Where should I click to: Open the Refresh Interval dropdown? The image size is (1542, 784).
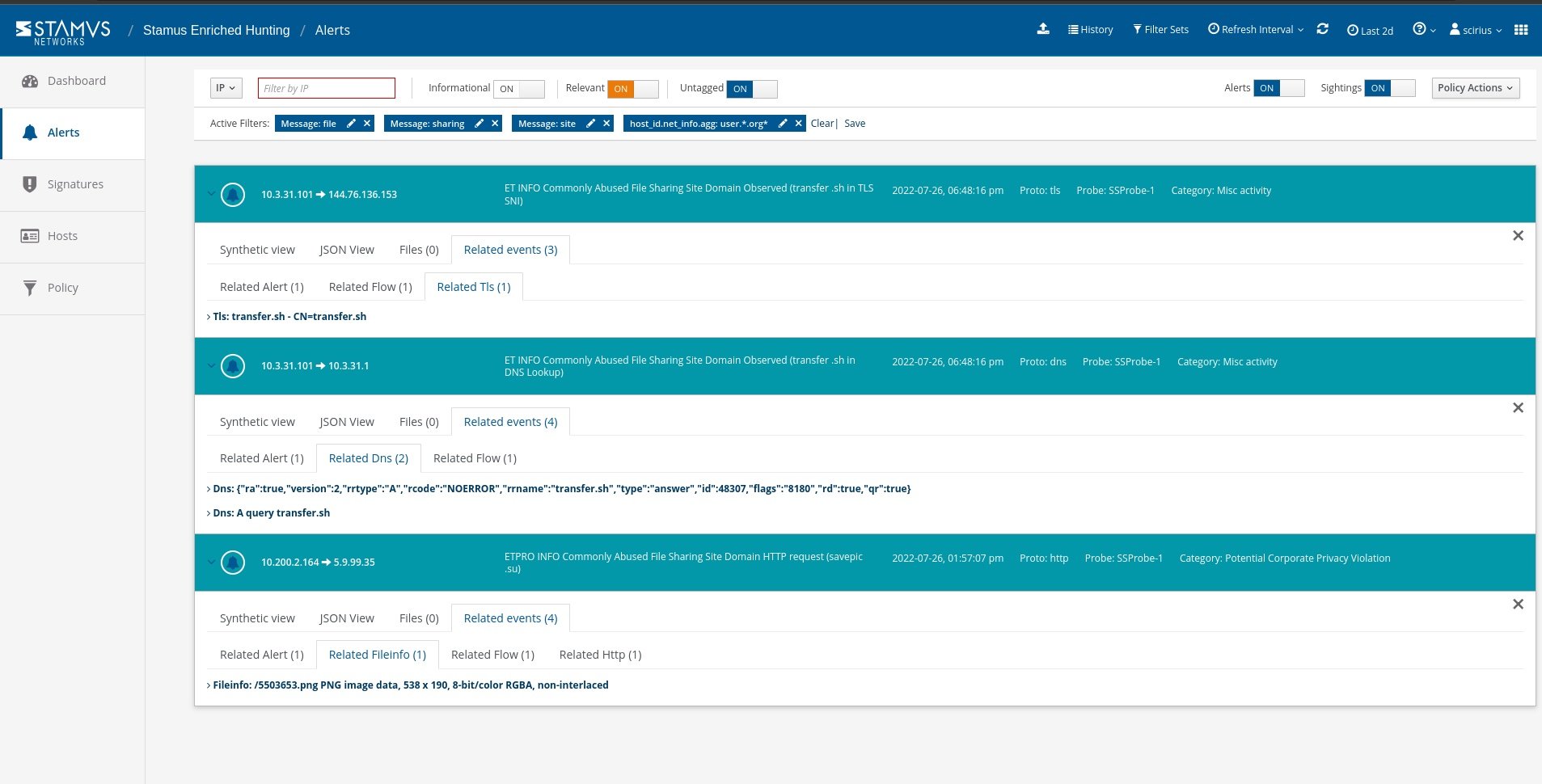click(1256, 29)
